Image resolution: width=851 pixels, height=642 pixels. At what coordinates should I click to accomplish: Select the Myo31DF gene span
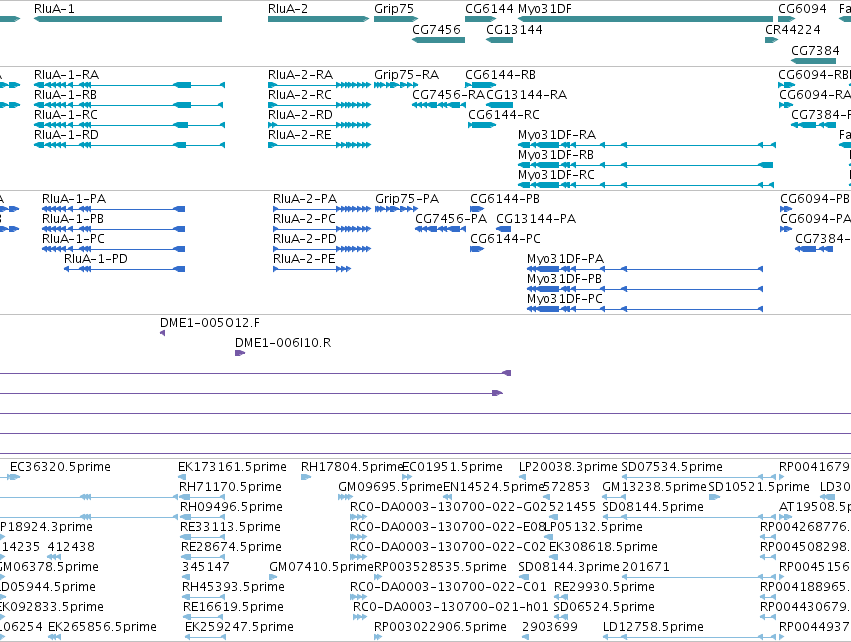pyautogui.click(x=645, y=19)
